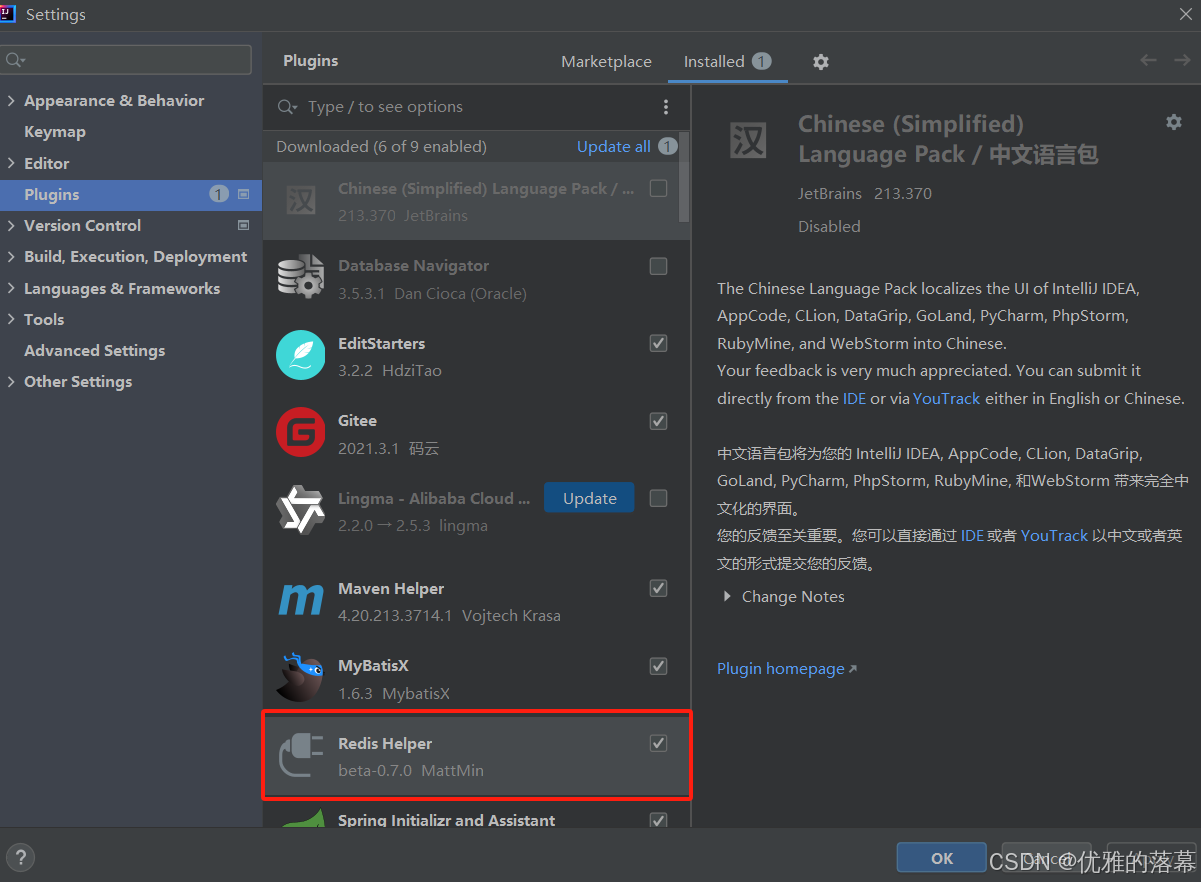Open Advanced Settings page
The width and height of the screenshot is (1201, 882).
95,351
